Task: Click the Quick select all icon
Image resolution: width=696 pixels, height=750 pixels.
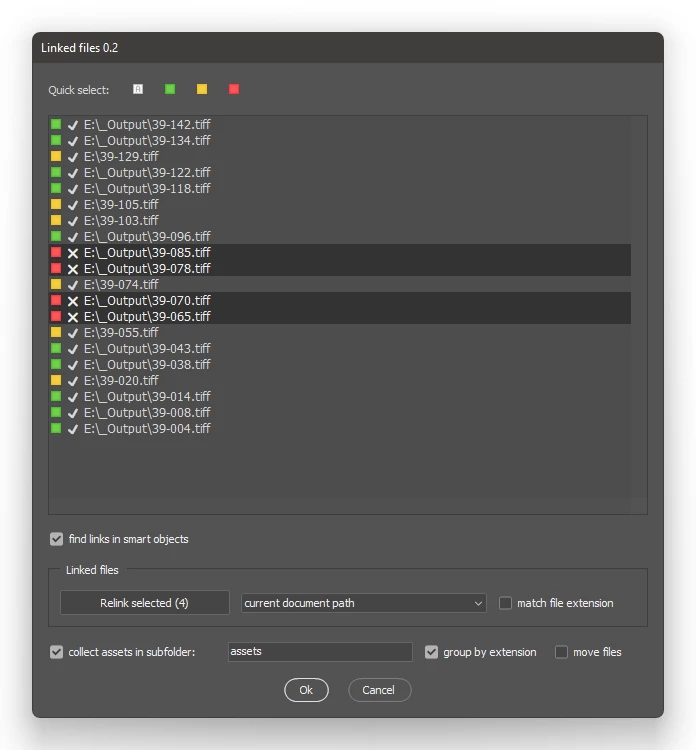Action: pyautogui.click(x=138, y=89)
